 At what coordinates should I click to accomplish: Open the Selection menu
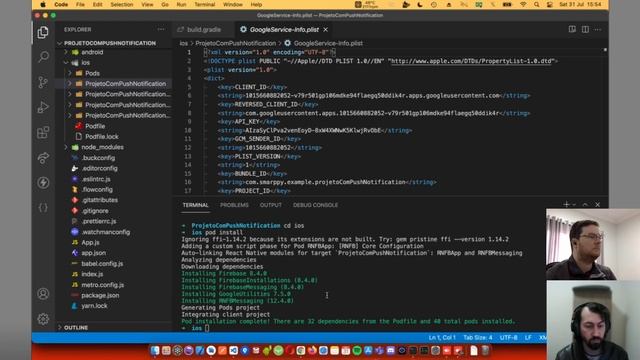pos(122,4)
